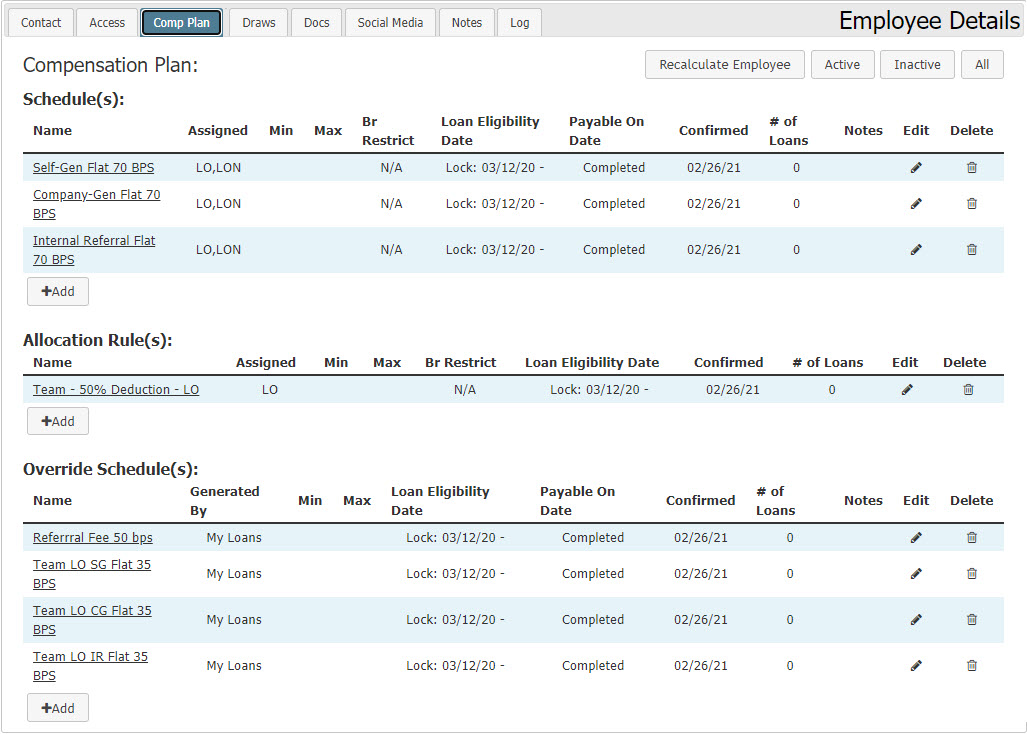Open the Referrral Fee 50 bps link
The height and width of the screenshot is (734, 1027).
coord(92,538)
